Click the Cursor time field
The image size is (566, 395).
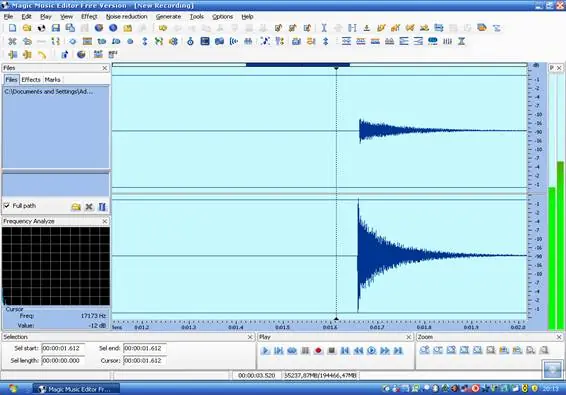tap(145, 361)
